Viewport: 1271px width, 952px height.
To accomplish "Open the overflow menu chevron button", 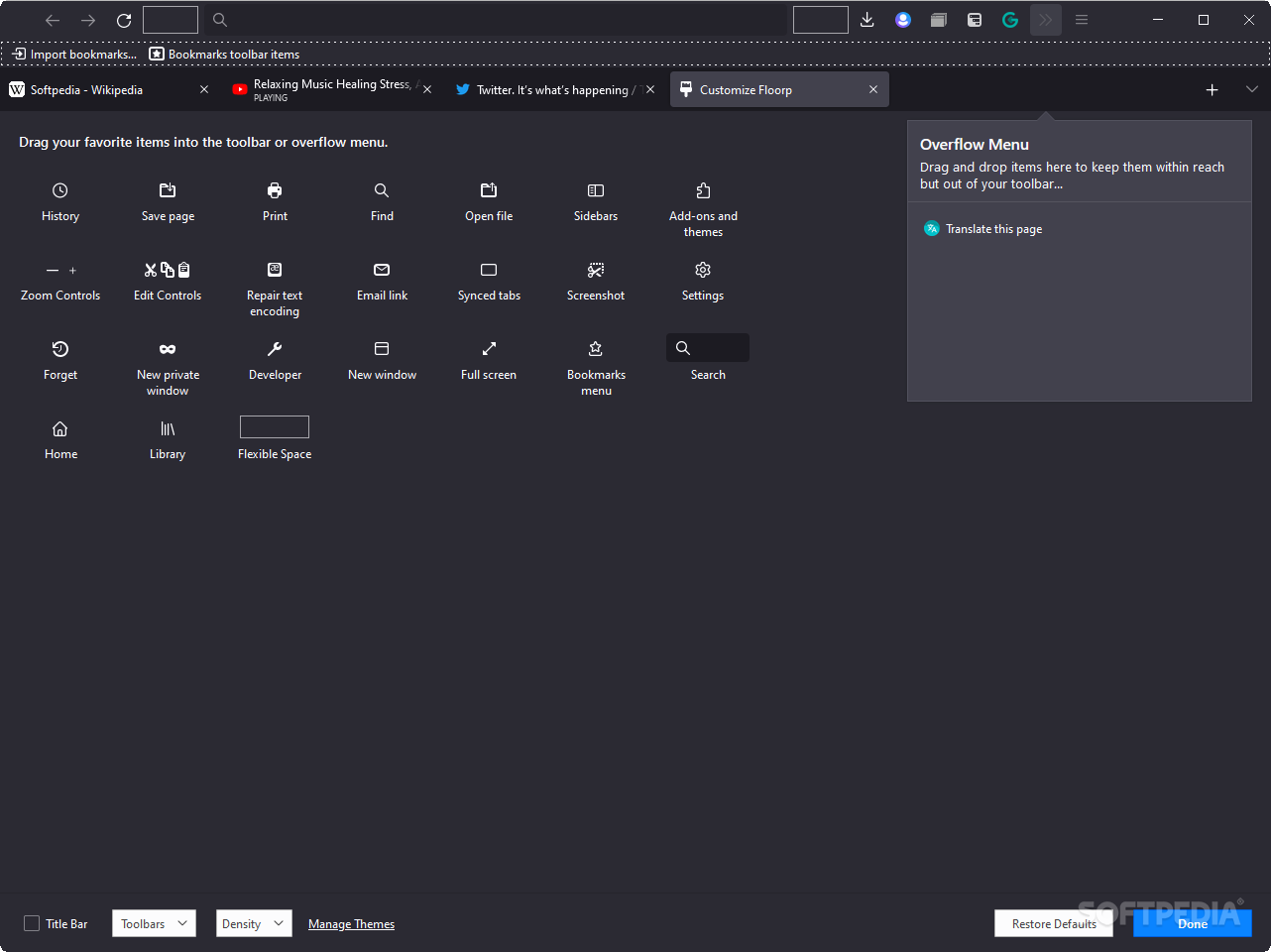I will tap(1046, 20).
